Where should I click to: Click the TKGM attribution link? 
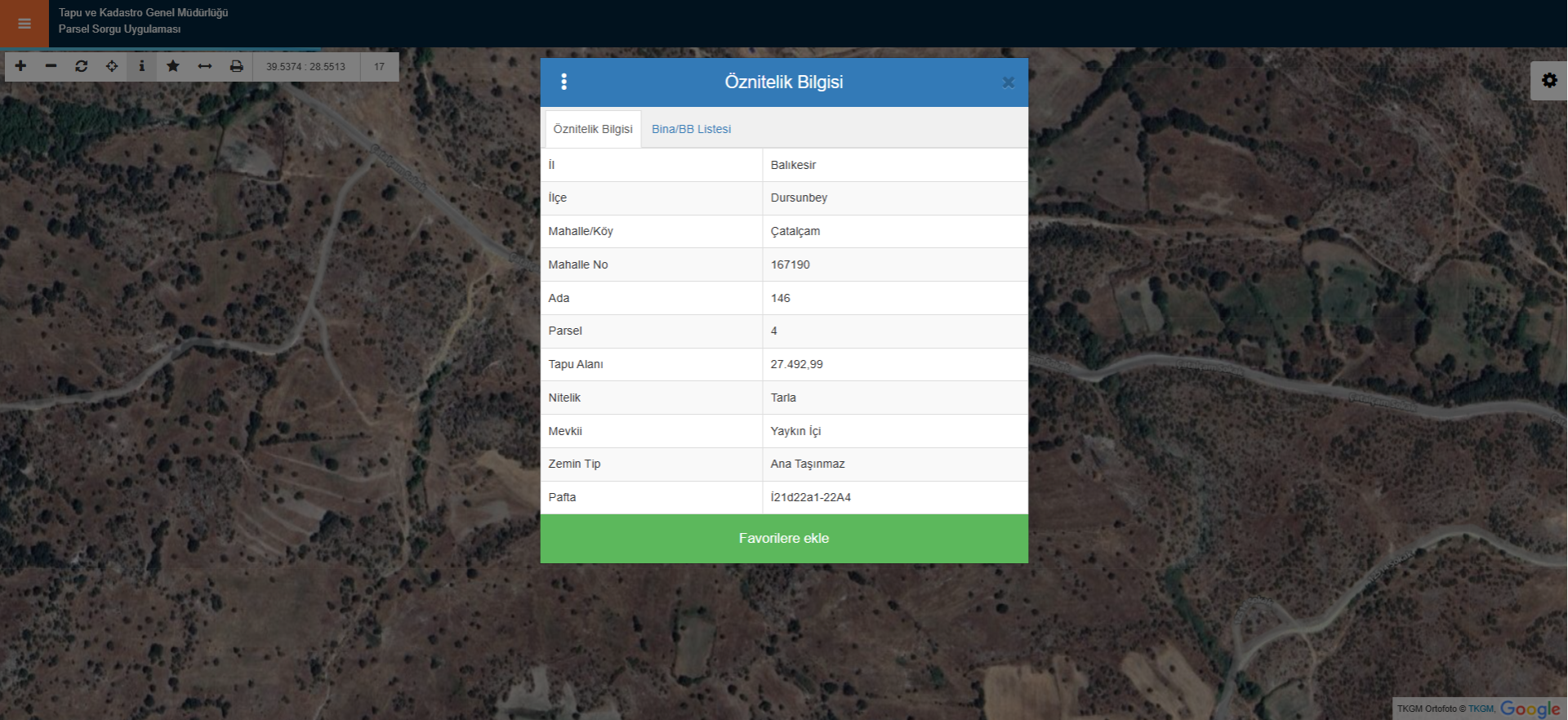click(1481, 709)
